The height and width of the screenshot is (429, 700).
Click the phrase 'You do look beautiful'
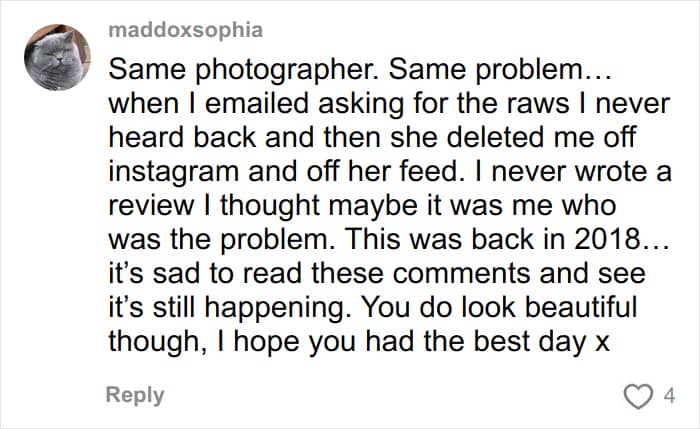coord(499,307)
